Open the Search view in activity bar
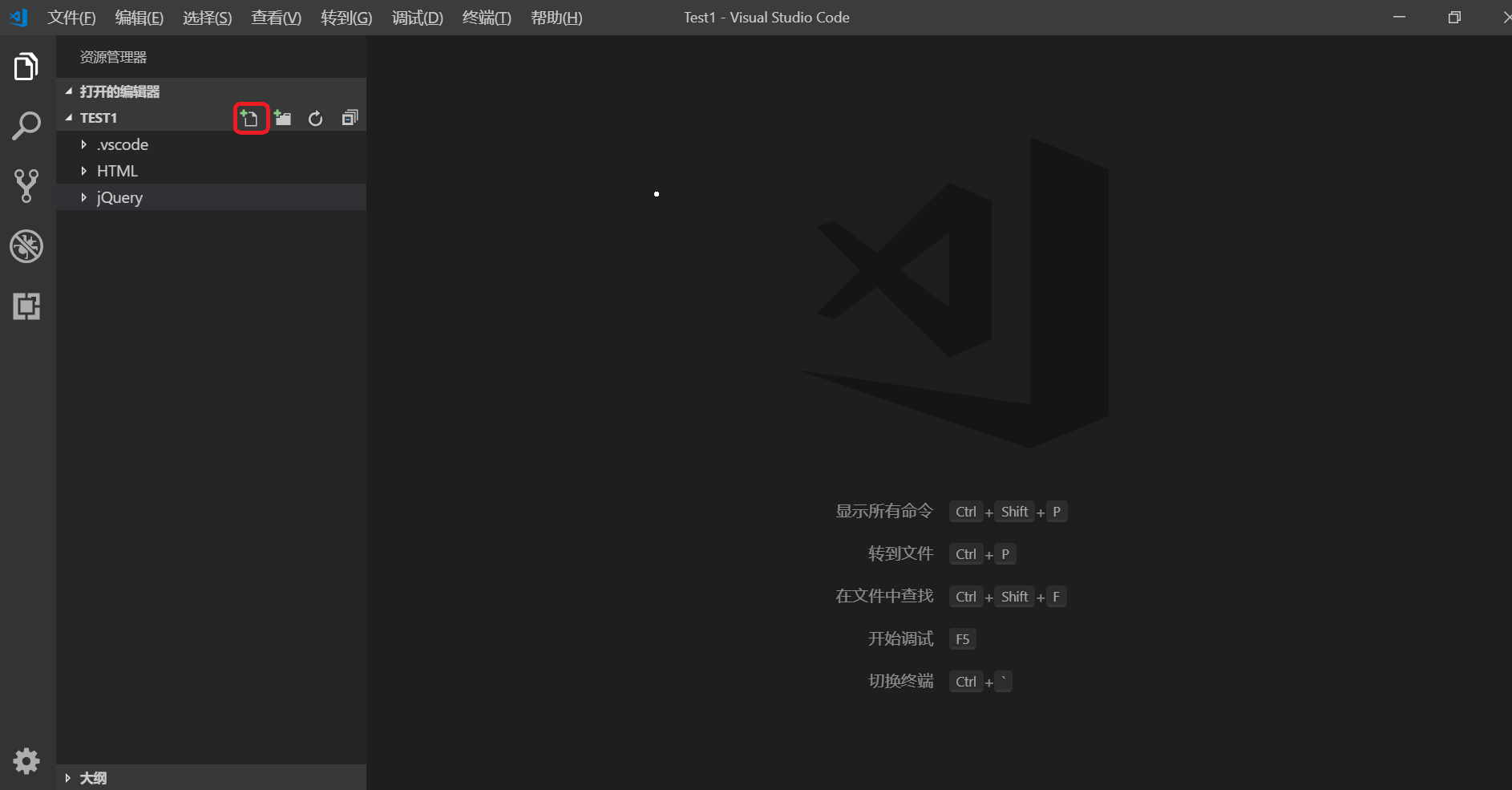 (x=26, y=126)
